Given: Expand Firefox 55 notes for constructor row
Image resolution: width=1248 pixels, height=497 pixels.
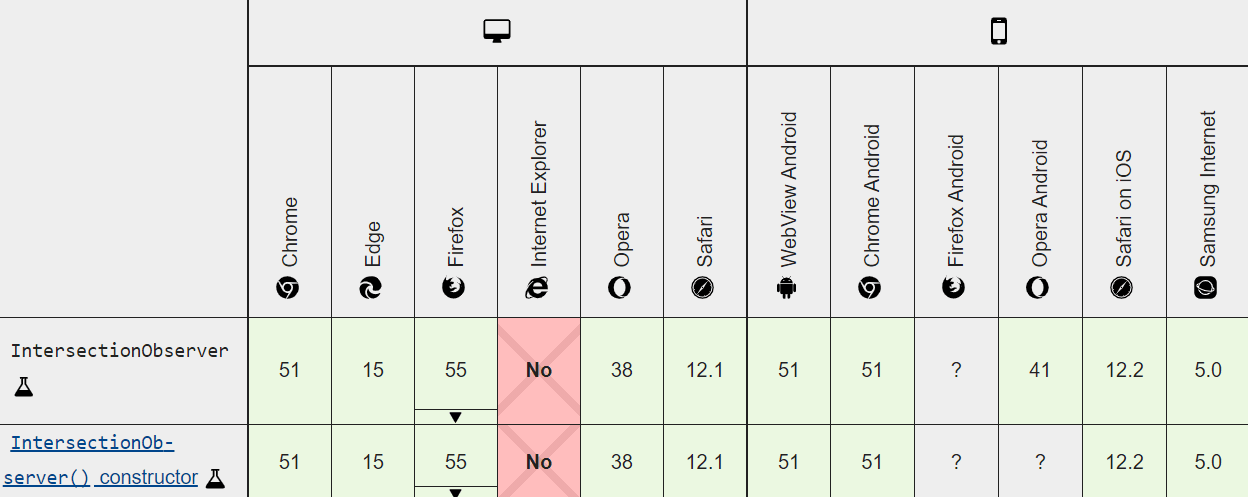Looking at the screenshot, I should pyautogui.click(x=455, y=492).
